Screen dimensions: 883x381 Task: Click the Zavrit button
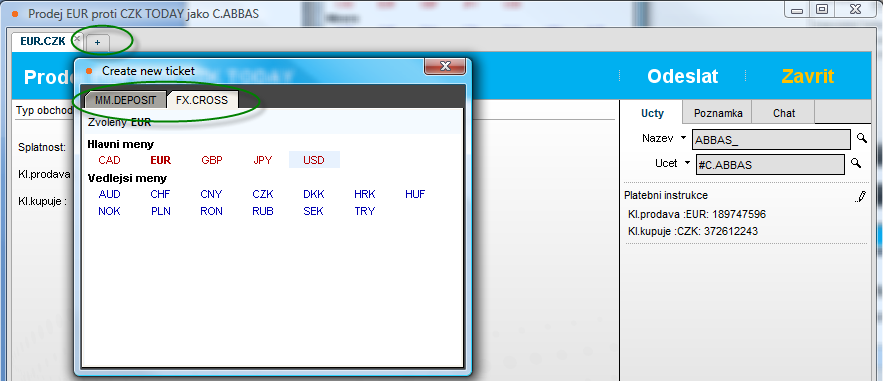[x=808, y=77]
